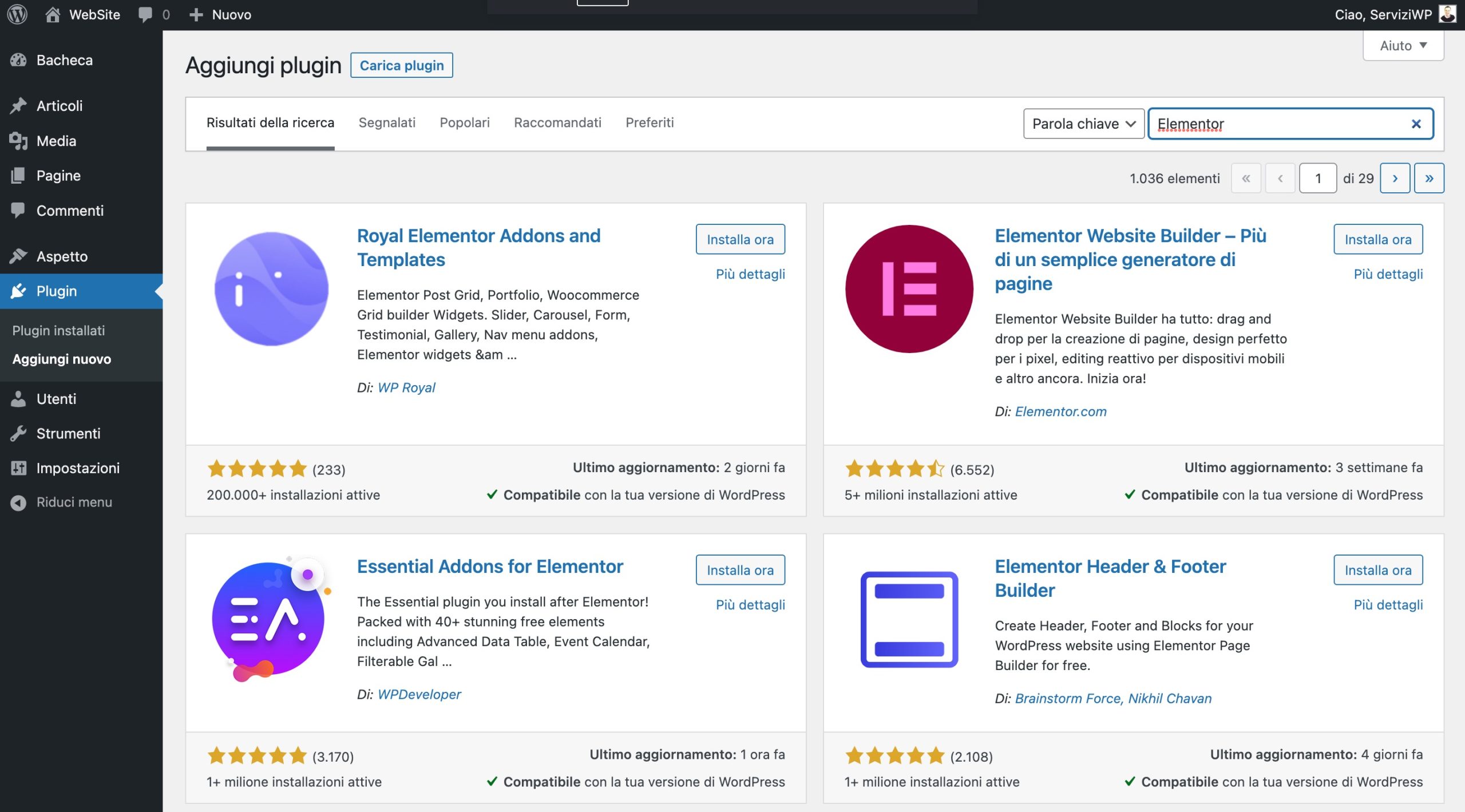
Task: Open the Bacheca dashboard menu
Action: coord(64,60)
